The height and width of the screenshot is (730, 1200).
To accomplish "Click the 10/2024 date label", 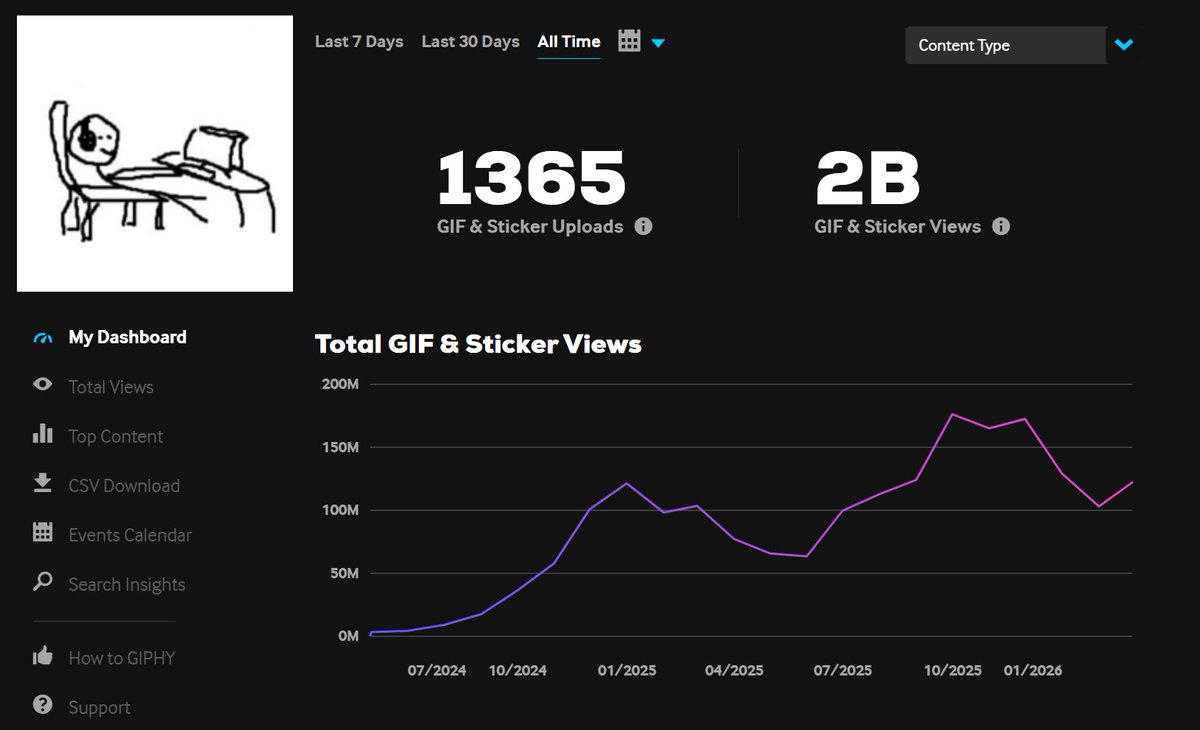I will pyautogui.click(x=518, y=670).
